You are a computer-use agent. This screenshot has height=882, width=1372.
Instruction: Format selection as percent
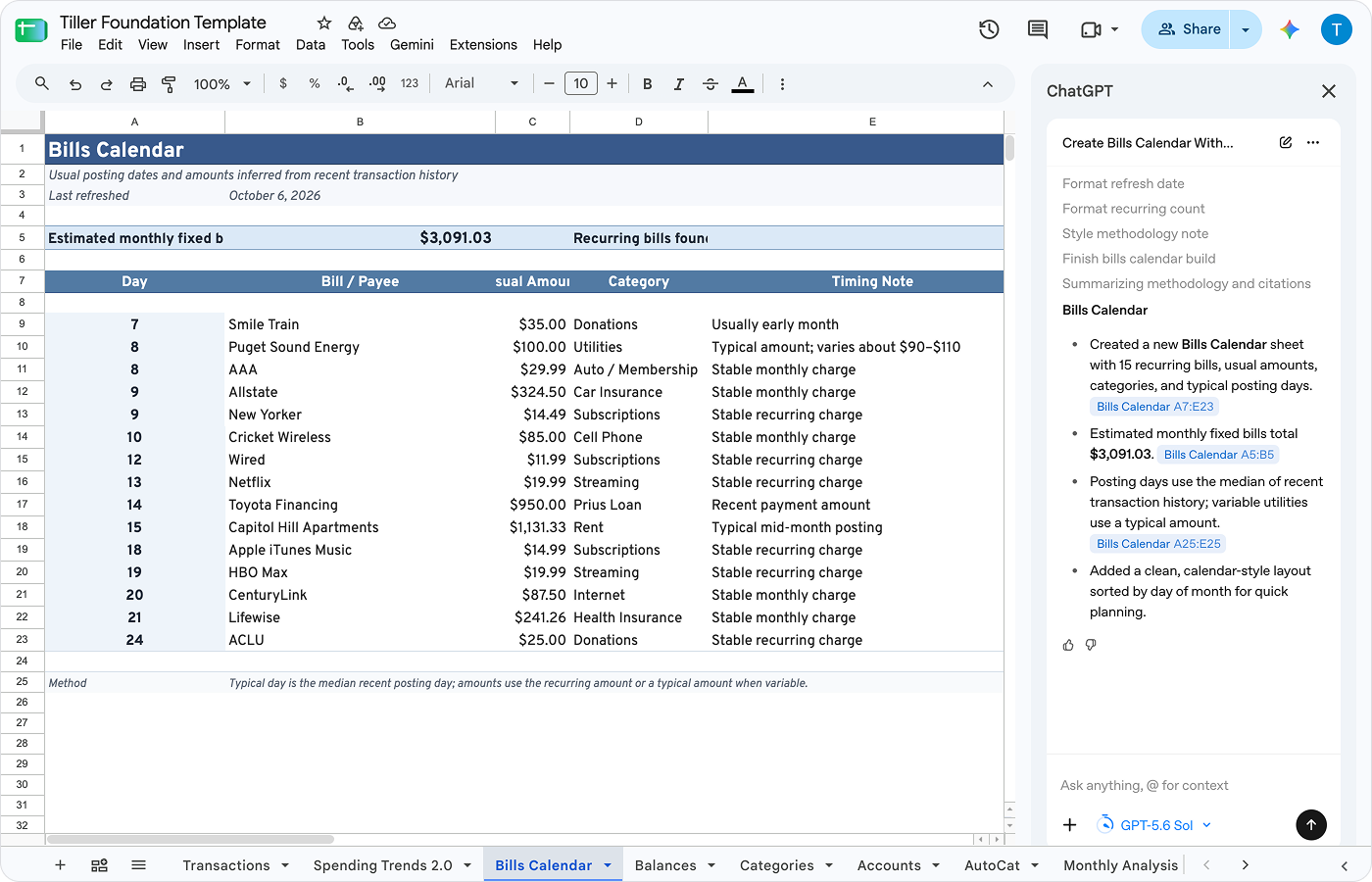[x=315, y=84]
